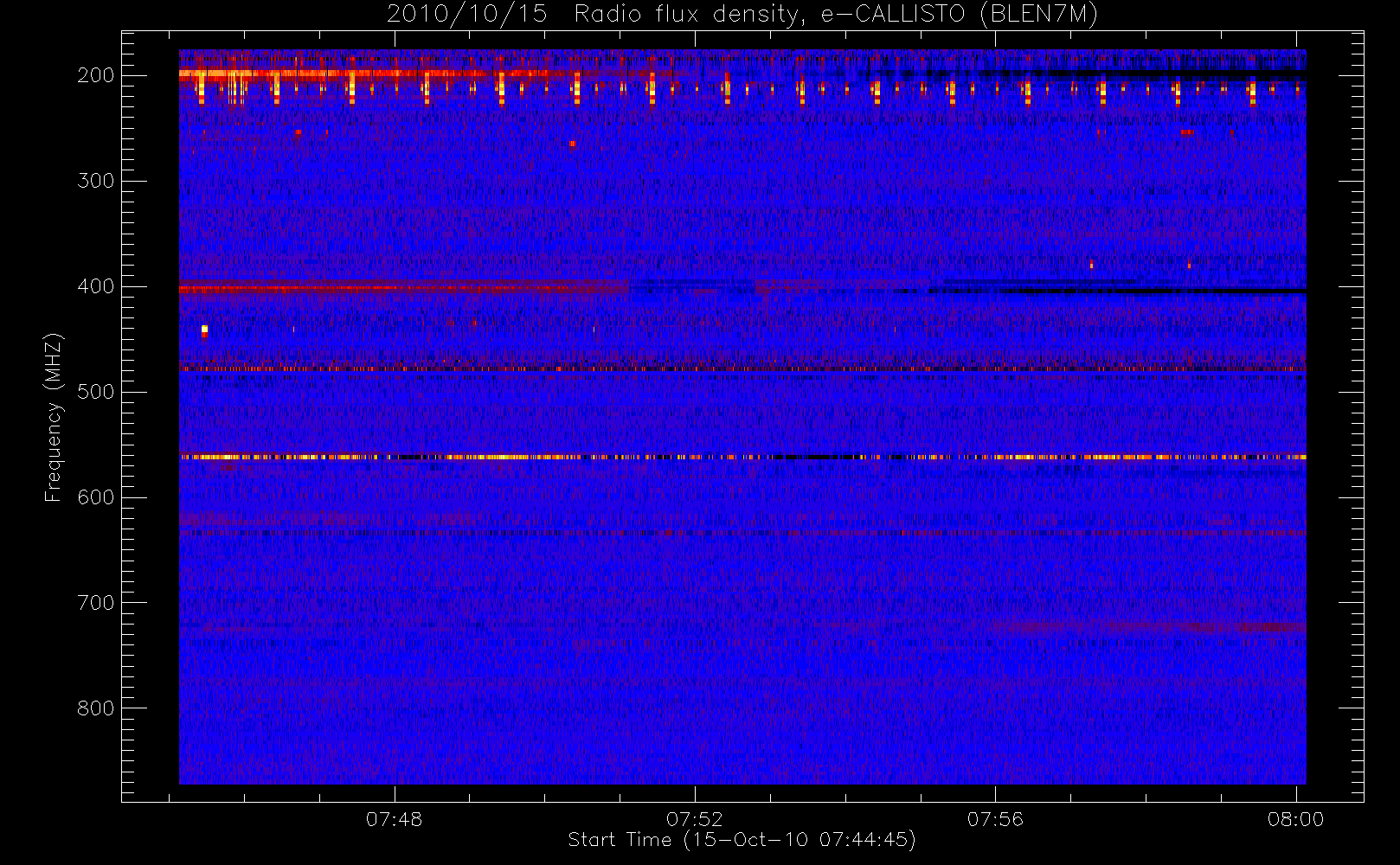
Task: Click the bright yellow interference line near 560 MHz
Action: 742,457
